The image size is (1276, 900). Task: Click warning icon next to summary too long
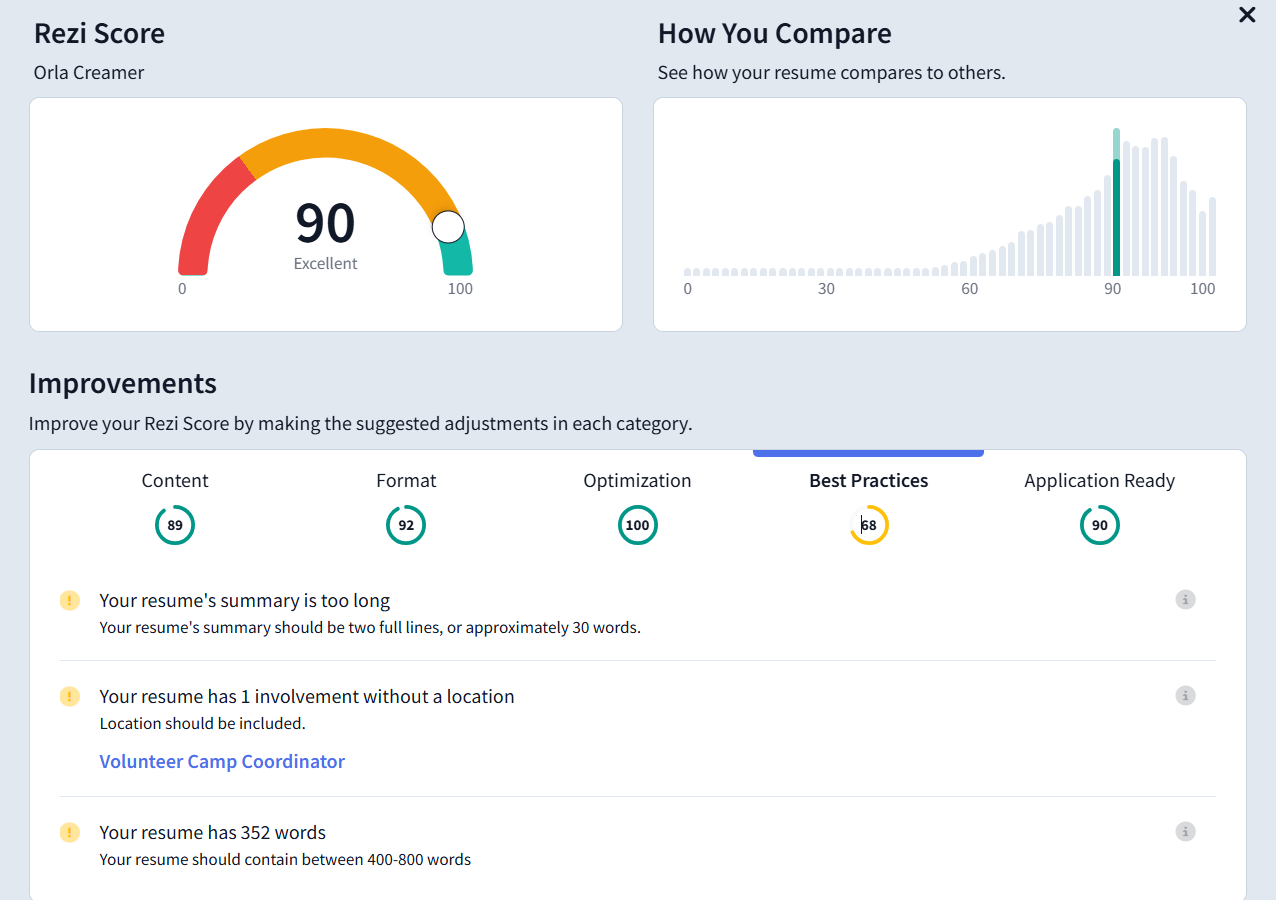click(69, 601)
